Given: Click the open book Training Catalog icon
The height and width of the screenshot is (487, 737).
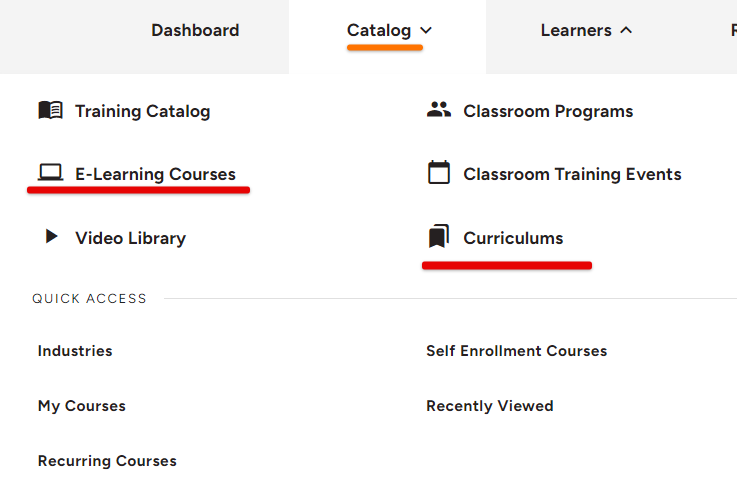Looking at the screenshot, I should click(50, 111).
